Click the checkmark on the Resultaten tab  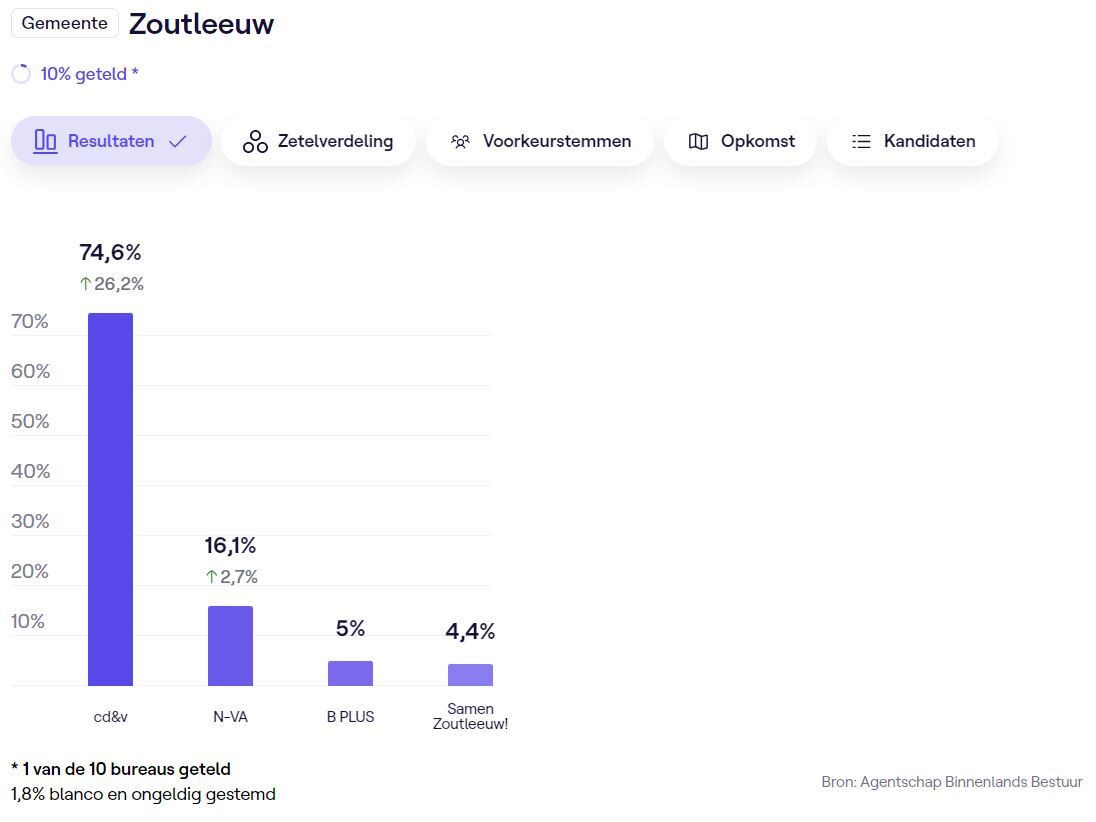178,141
